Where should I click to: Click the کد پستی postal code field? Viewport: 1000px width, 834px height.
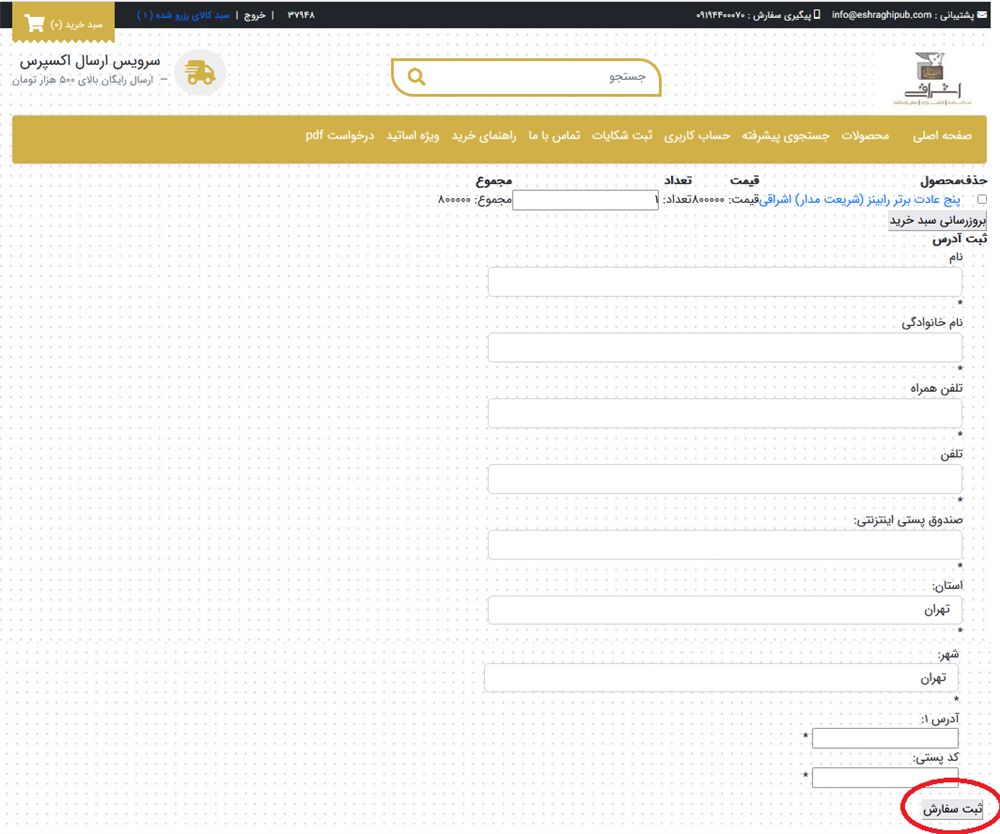pyautogui.click(x=884, y=777)
